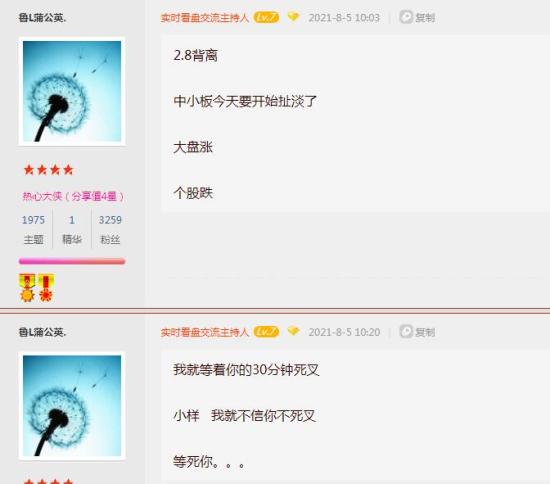
Task: Open the second dandelion avatar image
Action: [72, 406]
